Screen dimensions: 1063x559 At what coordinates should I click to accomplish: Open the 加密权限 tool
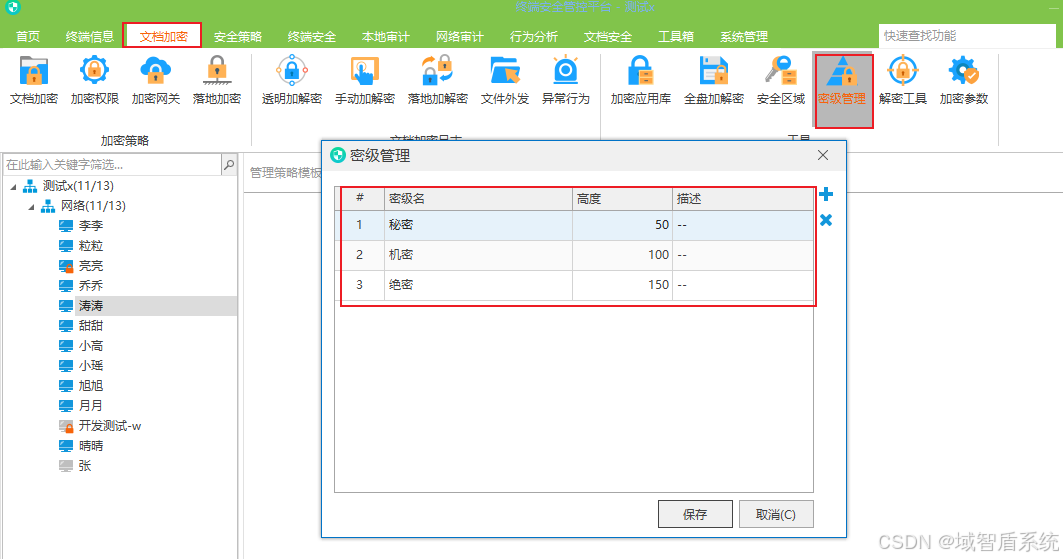[x=95, y=81]
